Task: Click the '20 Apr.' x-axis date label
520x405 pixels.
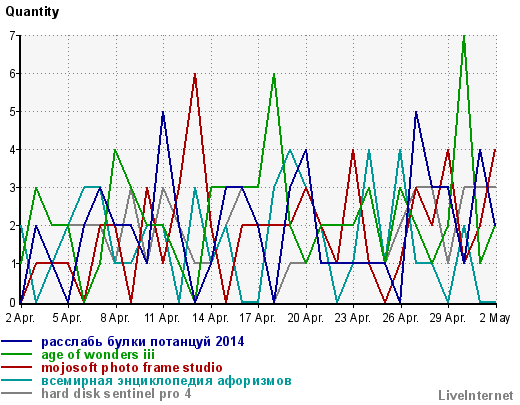Action: point(305,318)
